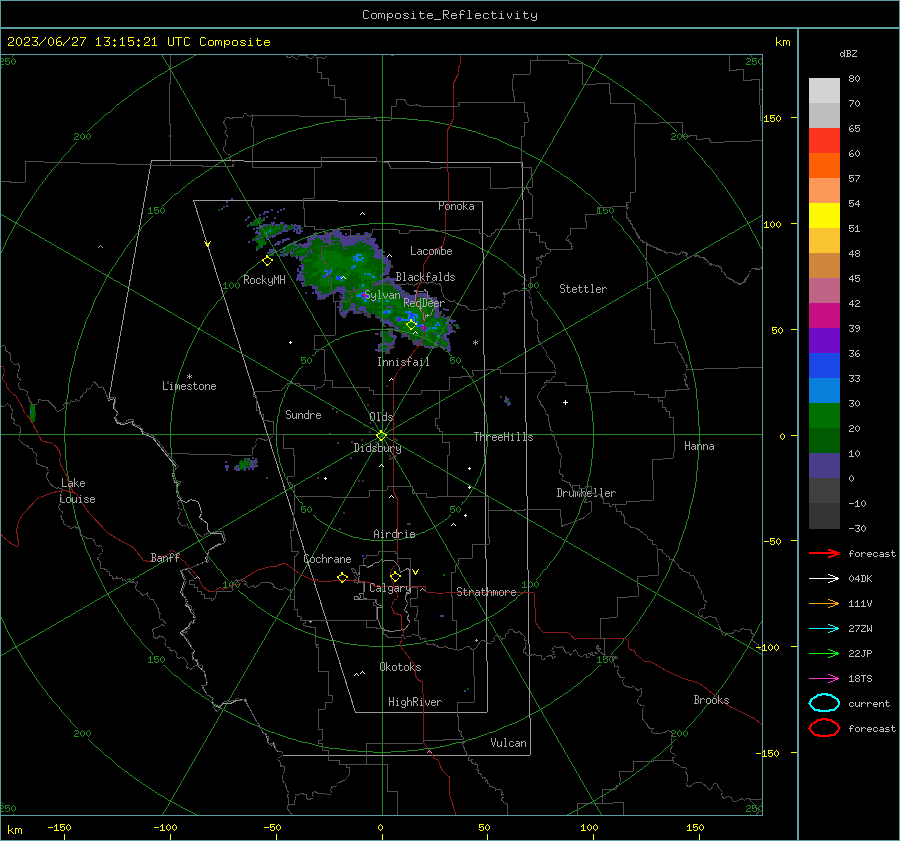900x841 pixels.
Task: Click the yellow radar marker at map center
Action: click(x=382, y=435)
